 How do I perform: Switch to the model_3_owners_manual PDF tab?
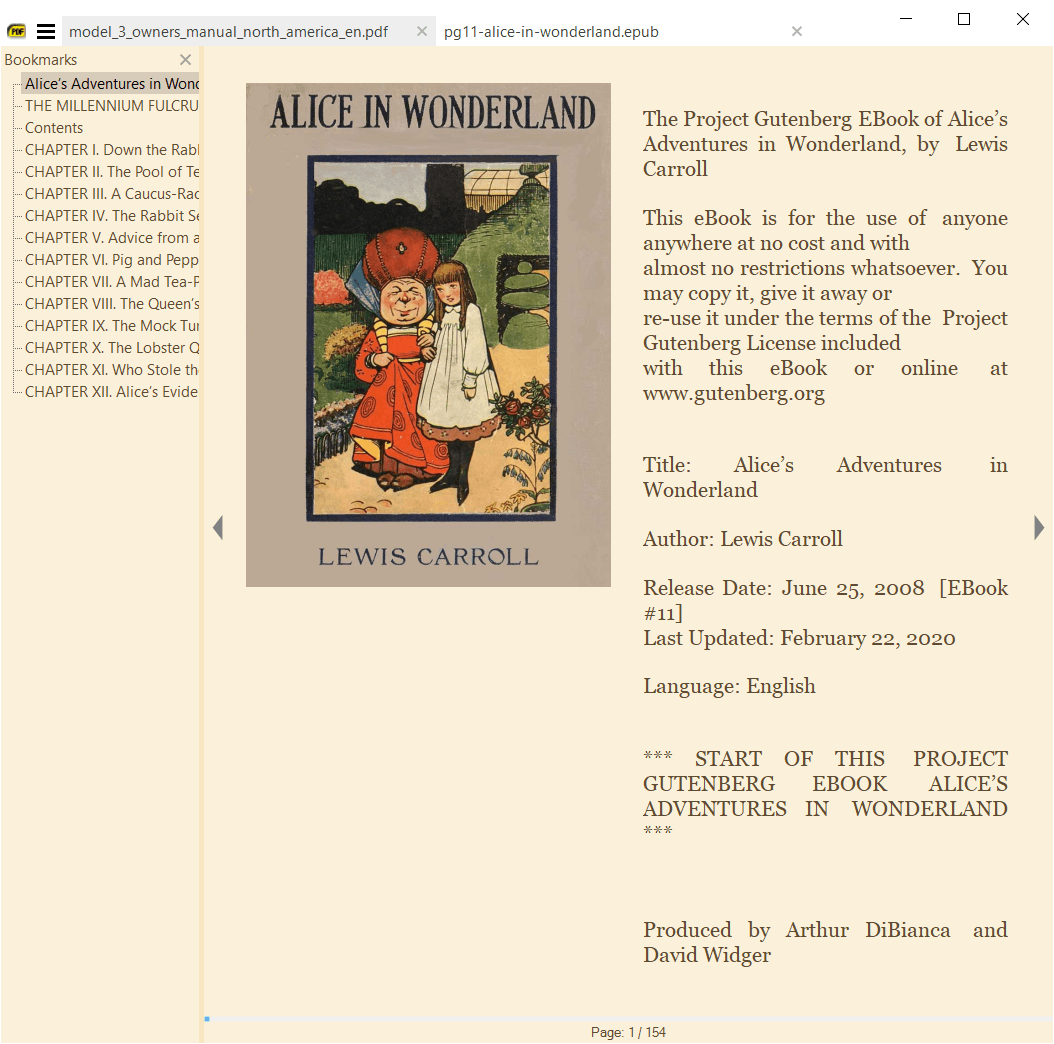(x=228, y=32)
